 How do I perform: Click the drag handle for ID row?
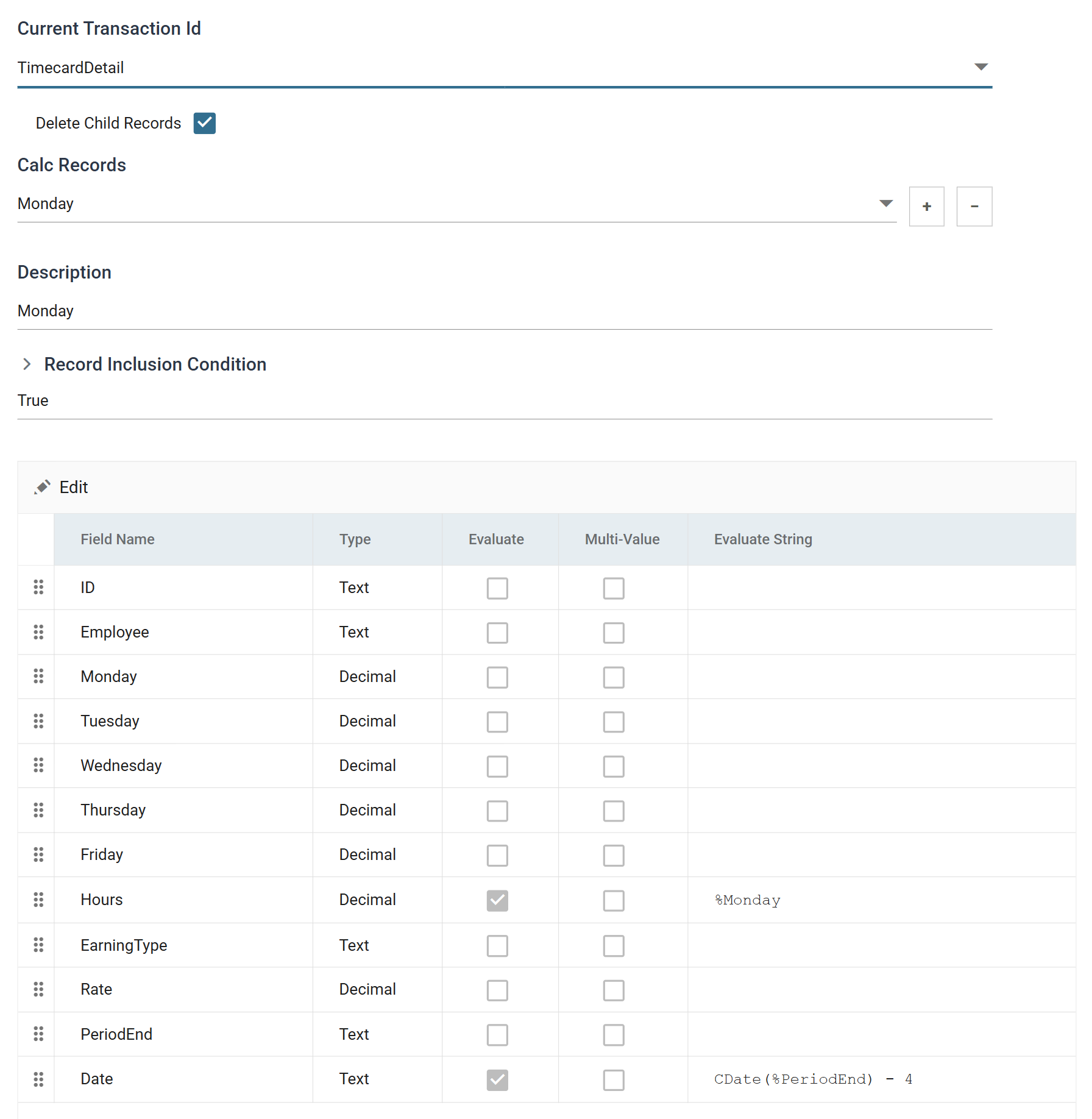tap(38, 587)
